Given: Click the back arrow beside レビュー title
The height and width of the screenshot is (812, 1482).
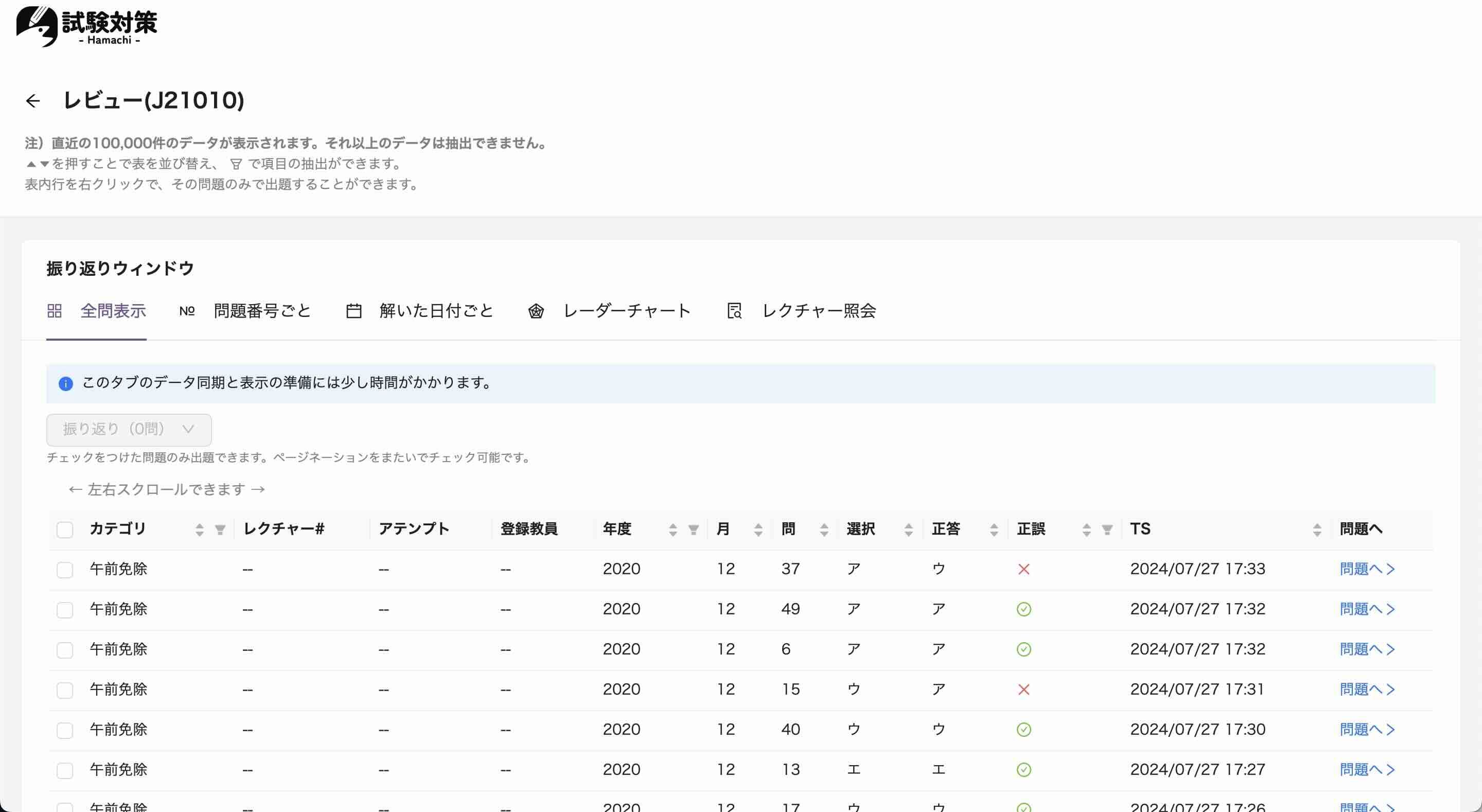Looking at the screenshot, I should (33, 101).
